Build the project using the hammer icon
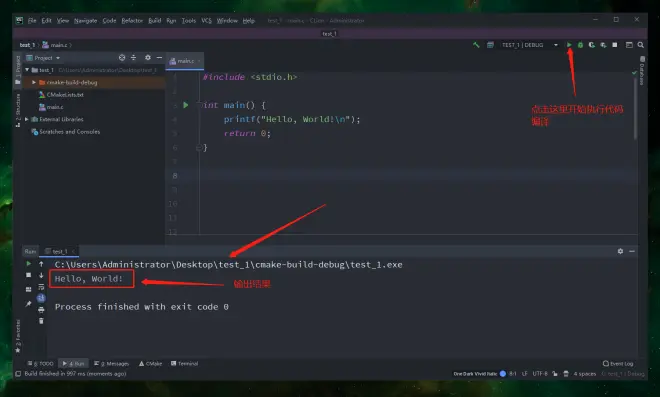 click(x=476, y=45)
